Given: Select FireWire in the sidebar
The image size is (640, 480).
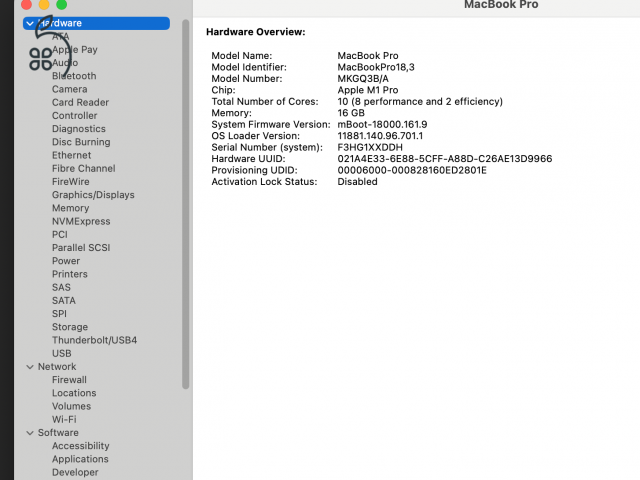Looking at the screenshot, I should (71, 182).
